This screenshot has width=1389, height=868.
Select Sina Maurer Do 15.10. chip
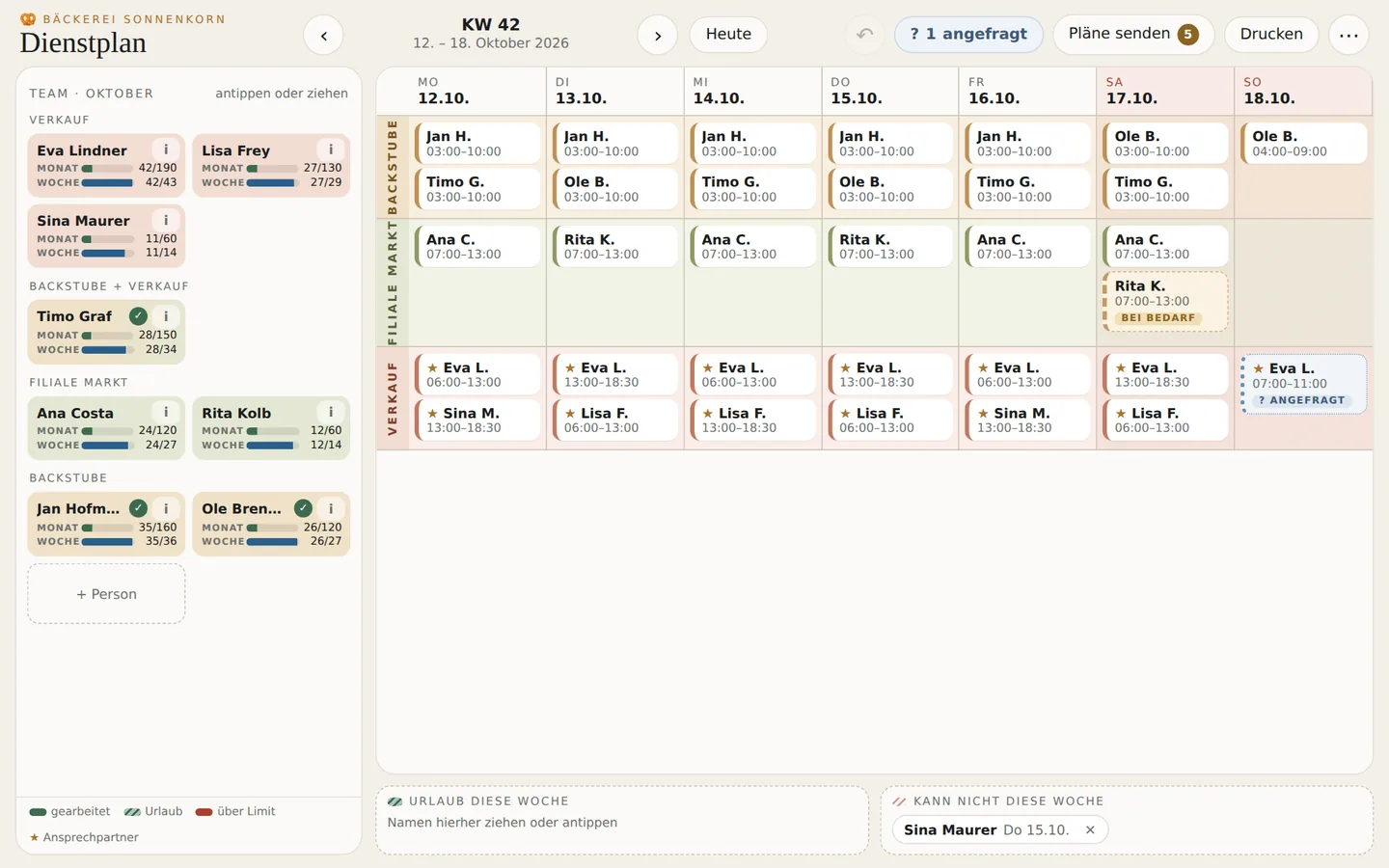(1000, 829)
